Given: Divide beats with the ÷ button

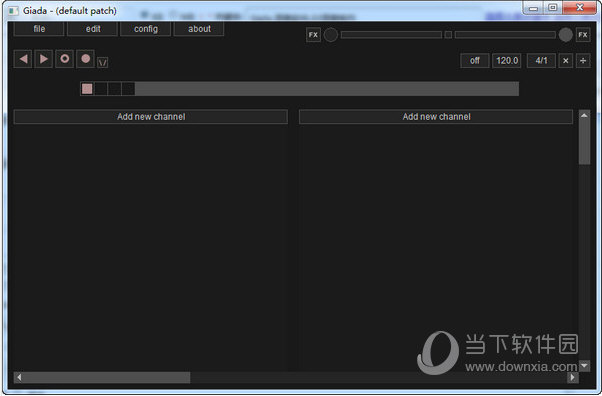Looking at the screenshot, I should (583, 61).
